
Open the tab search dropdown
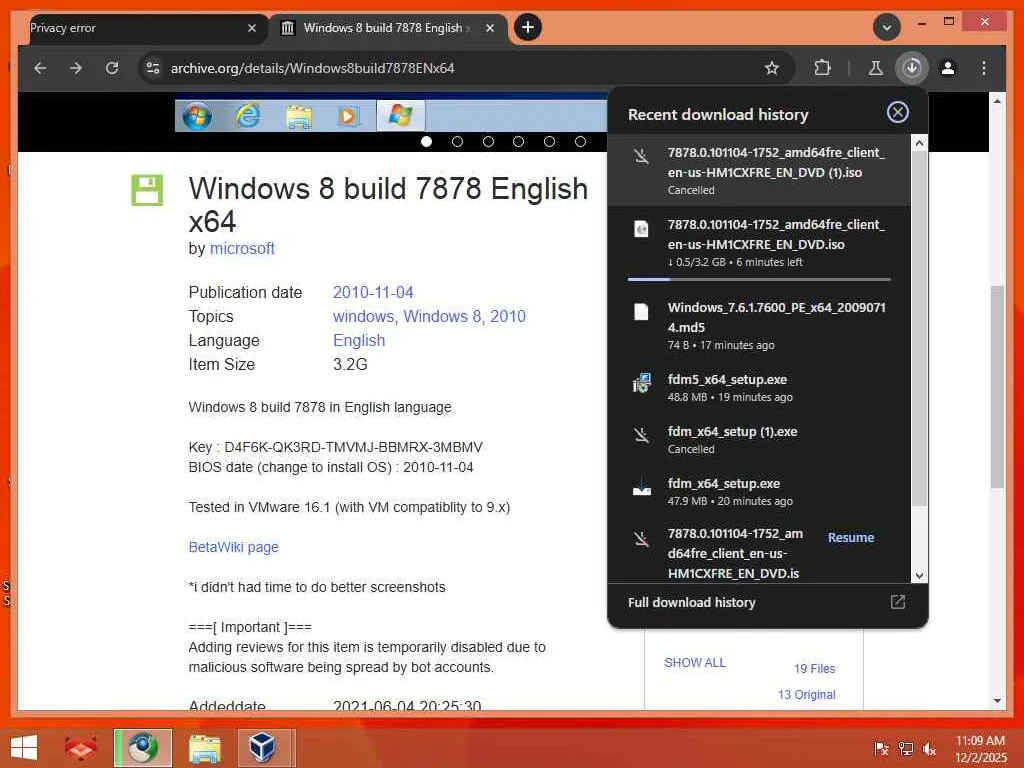(x=886, y=27)
